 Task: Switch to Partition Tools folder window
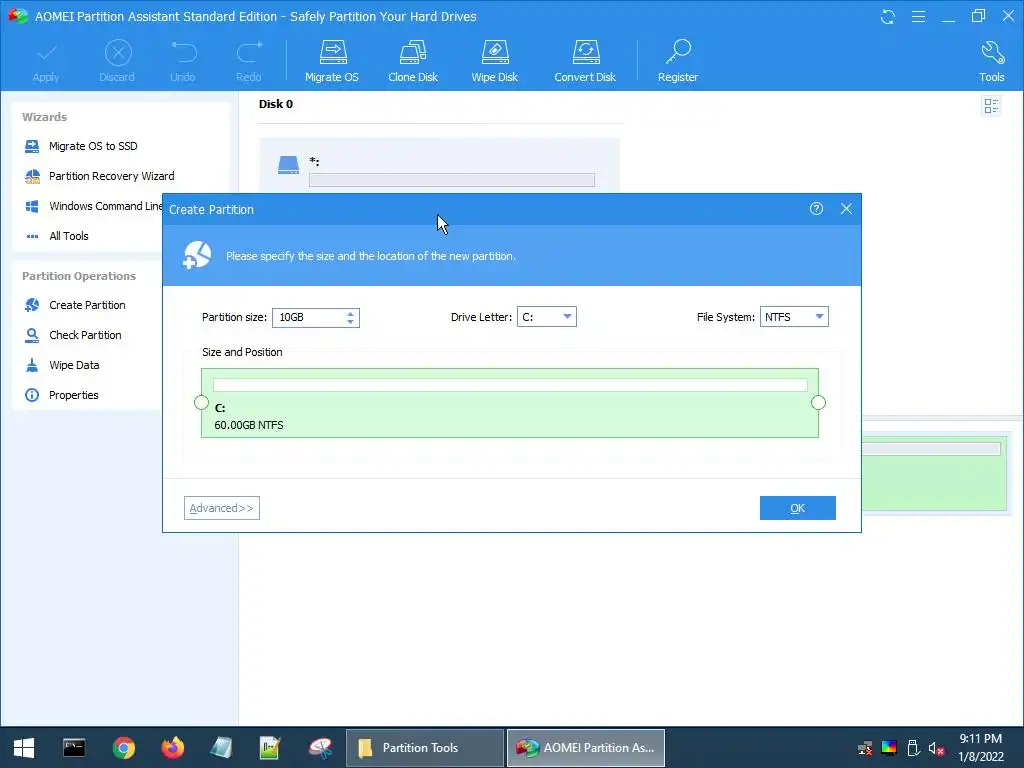click(x=424, y=748)
